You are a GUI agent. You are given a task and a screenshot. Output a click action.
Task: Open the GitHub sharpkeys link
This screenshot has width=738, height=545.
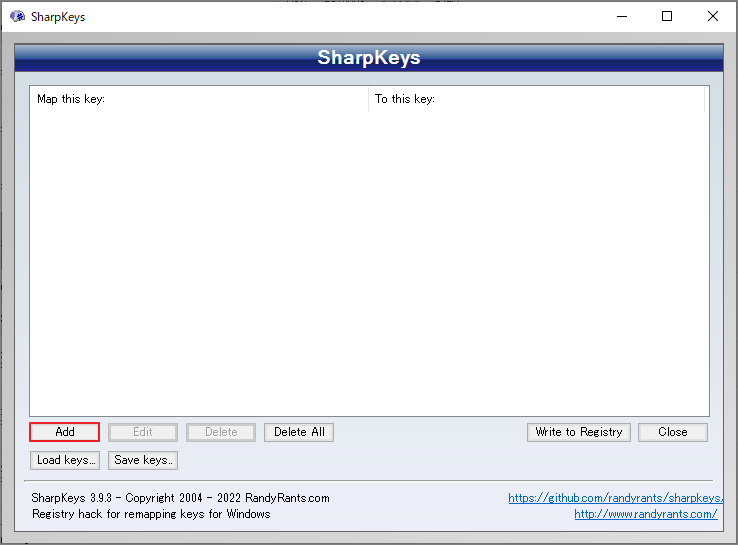pyautogui.click(x=615, y=498)
